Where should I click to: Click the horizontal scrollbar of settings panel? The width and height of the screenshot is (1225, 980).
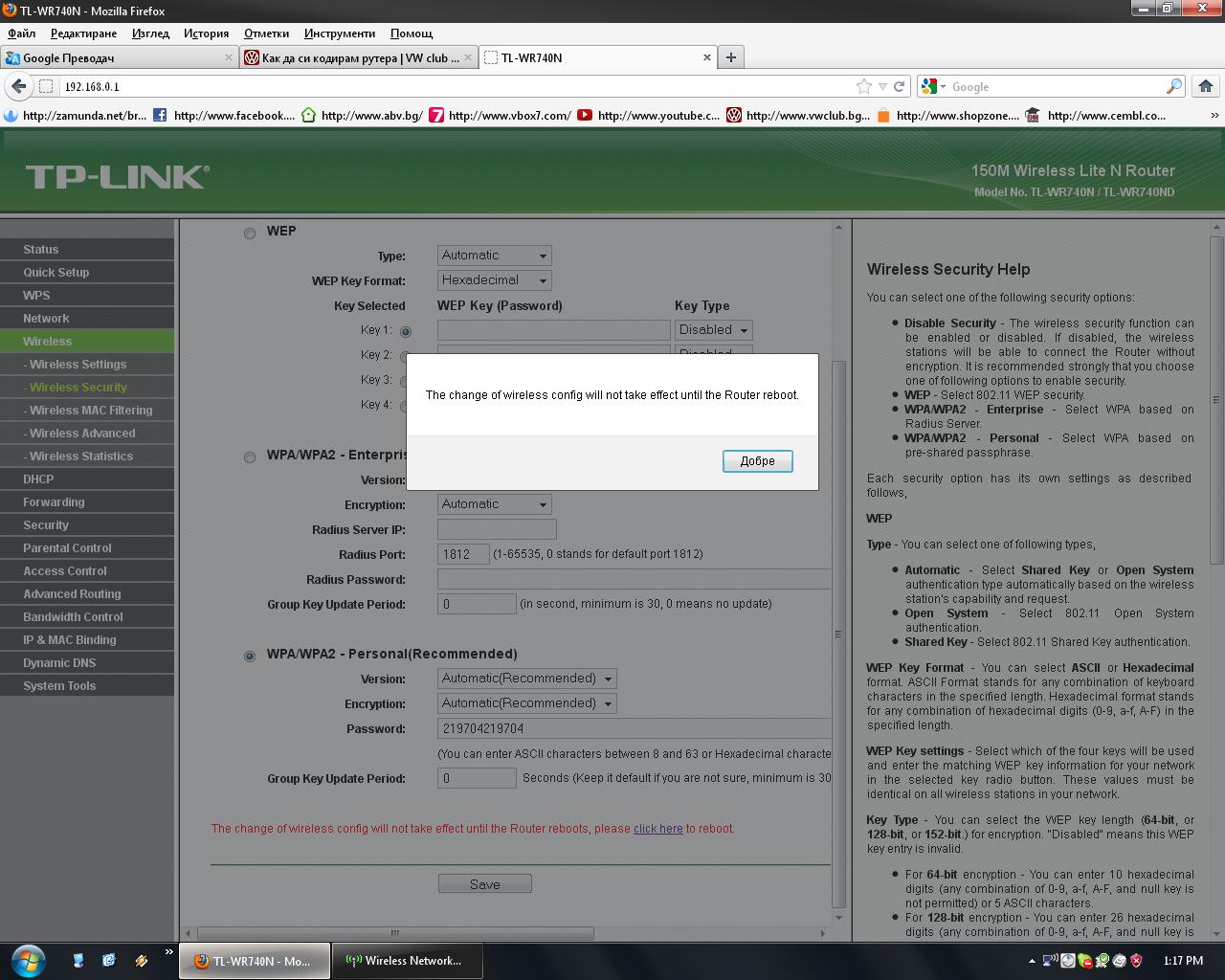394,933
